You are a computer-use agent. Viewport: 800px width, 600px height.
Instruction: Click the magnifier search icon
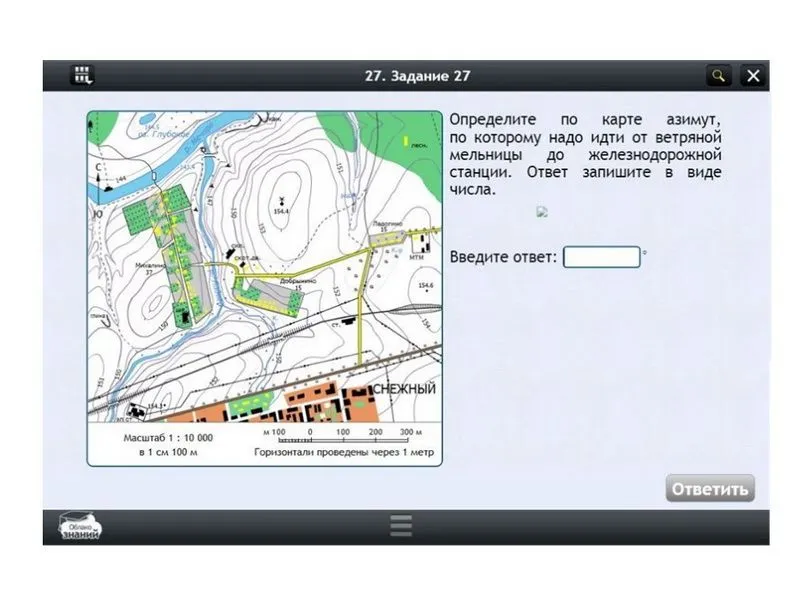(717, 76)
